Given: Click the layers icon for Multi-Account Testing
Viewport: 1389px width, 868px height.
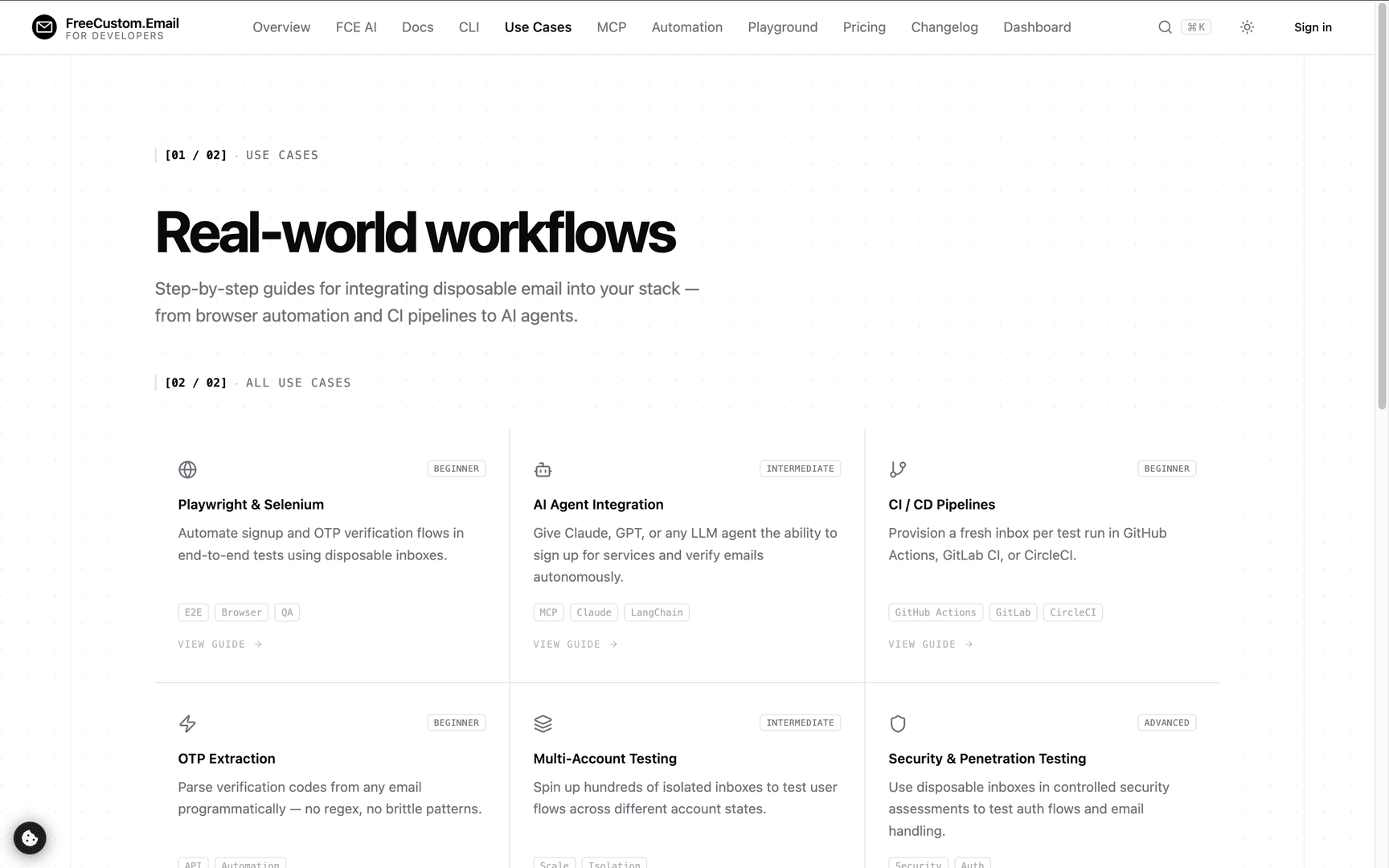Looking at the screenshot, I should [543, 723].
